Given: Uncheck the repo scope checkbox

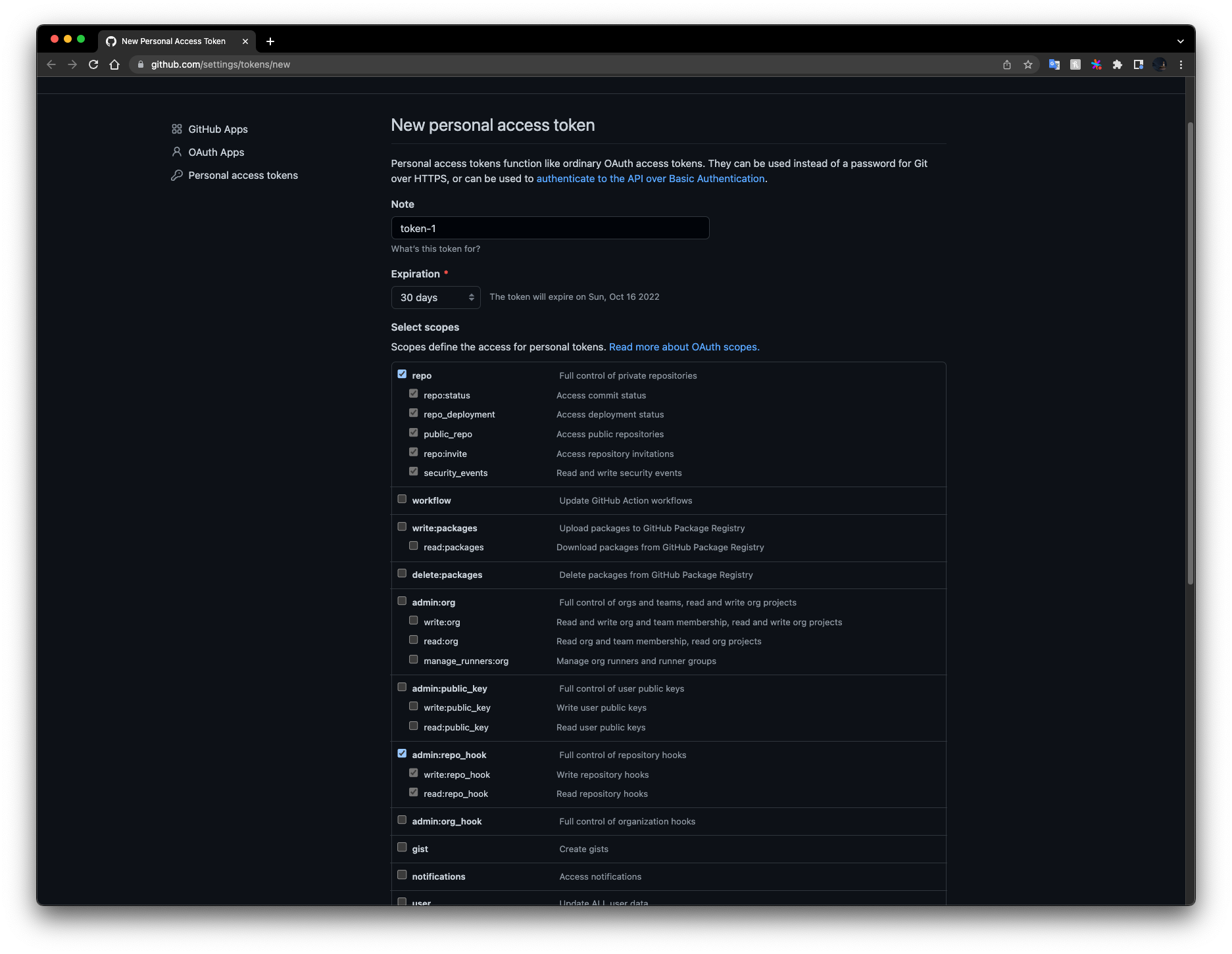Looking at the screenshot, I should click(402, 374).
